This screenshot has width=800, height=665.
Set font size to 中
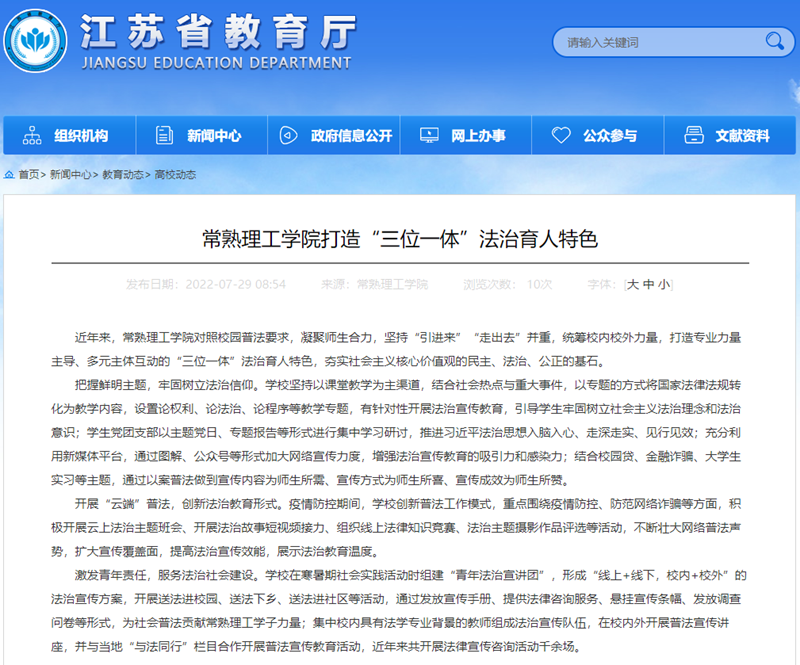[648, 284]
